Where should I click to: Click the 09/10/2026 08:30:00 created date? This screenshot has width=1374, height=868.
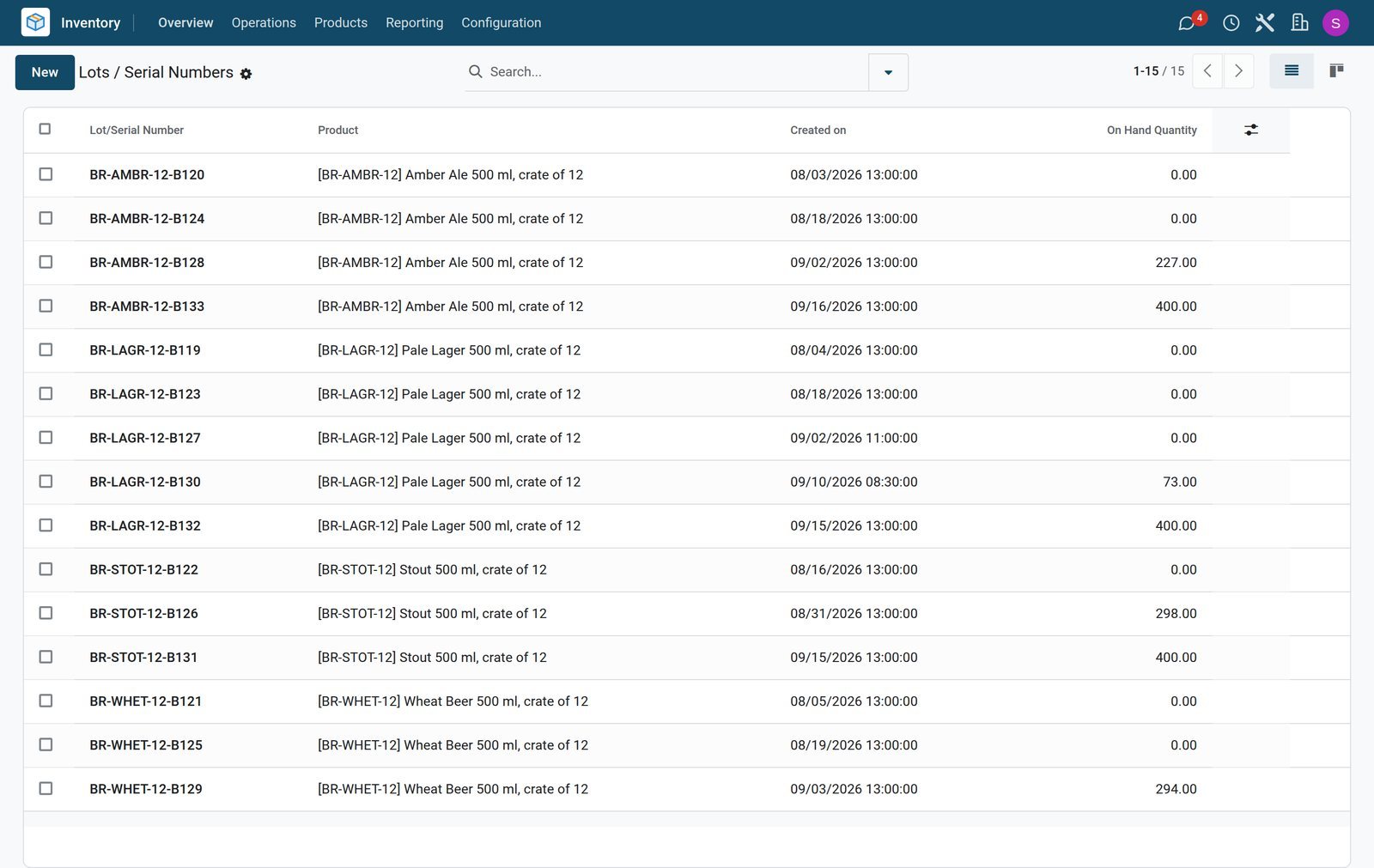pos(854,482)
